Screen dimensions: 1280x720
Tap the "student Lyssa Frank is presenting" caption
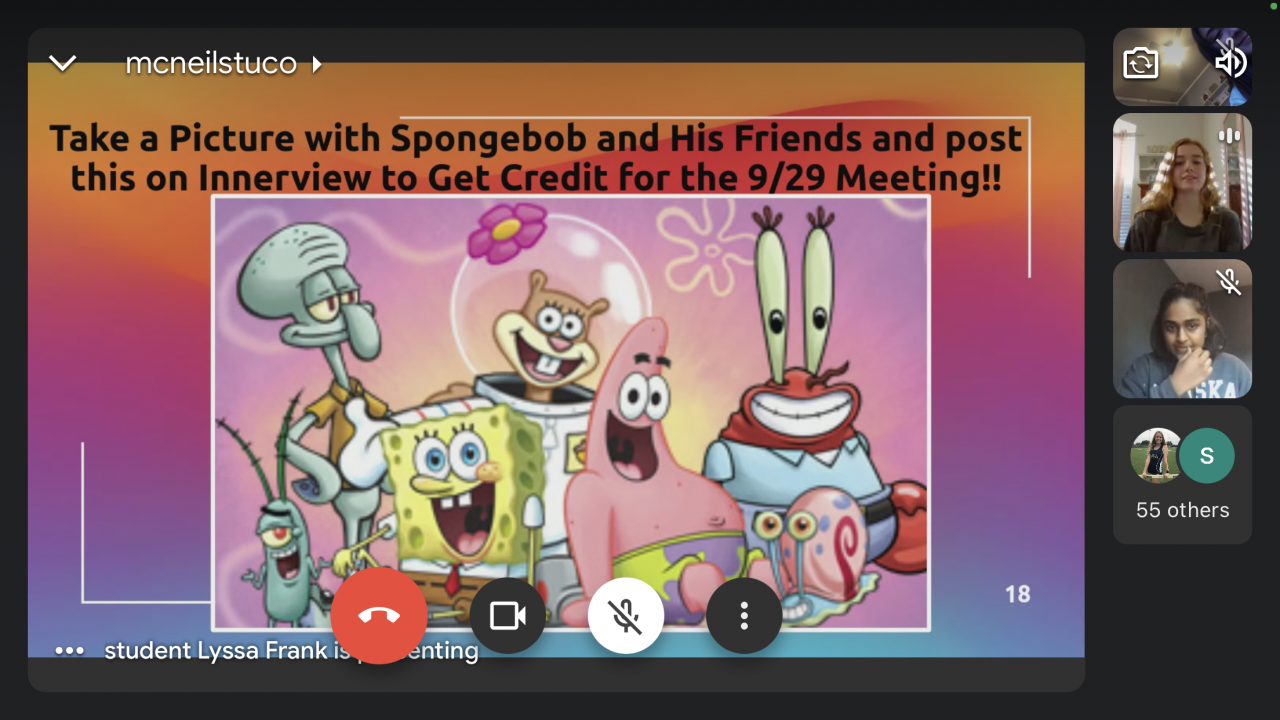coord(291,651)
